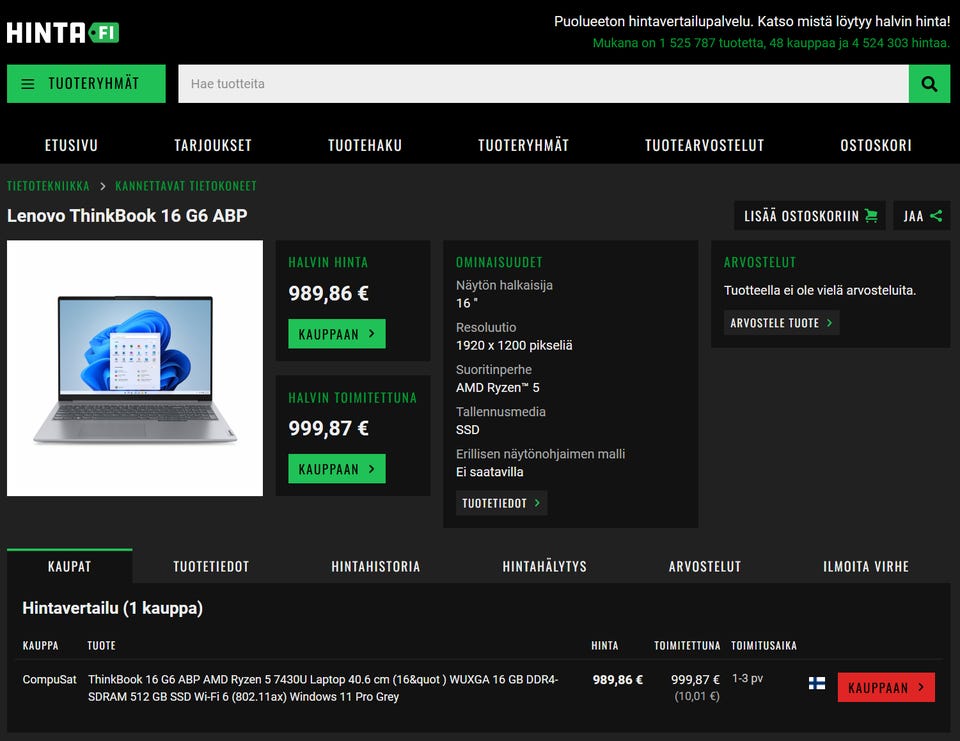The height and width of the screenshot is (741, 960).
Task: Open Tuotearvostelut in navigation bar
Action: [x=705, y=145]
